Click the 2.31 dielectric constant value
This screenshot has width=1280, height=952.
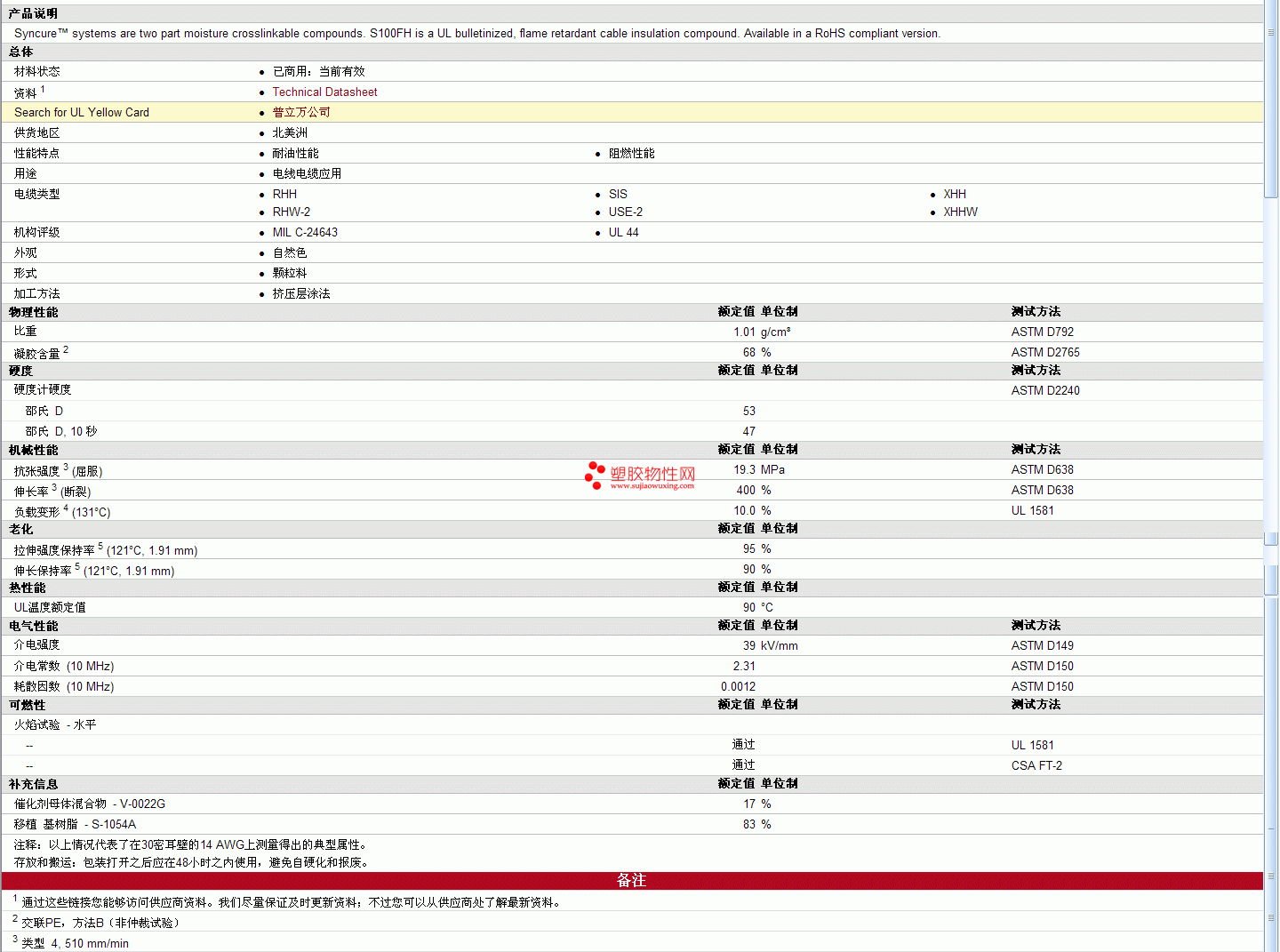[x=744, y=666]
